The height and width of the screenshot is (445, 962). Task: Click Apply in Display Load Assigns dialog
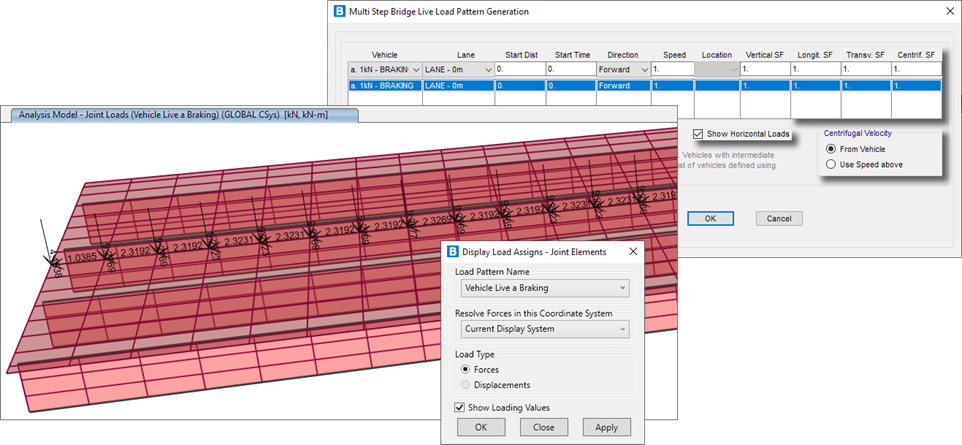tap(606, 427)
